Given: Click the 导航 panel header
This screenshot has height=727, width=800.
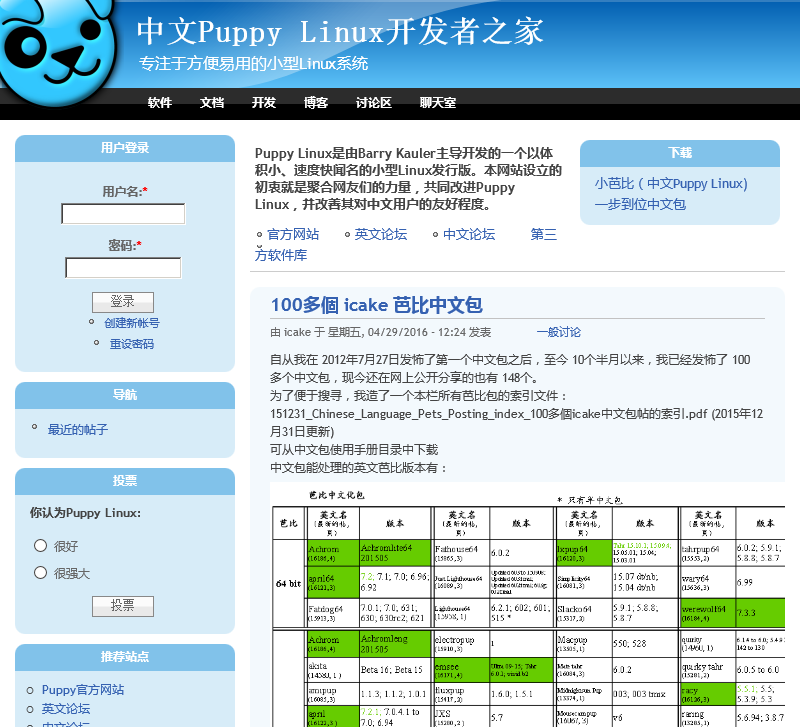Looking at the screenshot, I should click(125, 395).
